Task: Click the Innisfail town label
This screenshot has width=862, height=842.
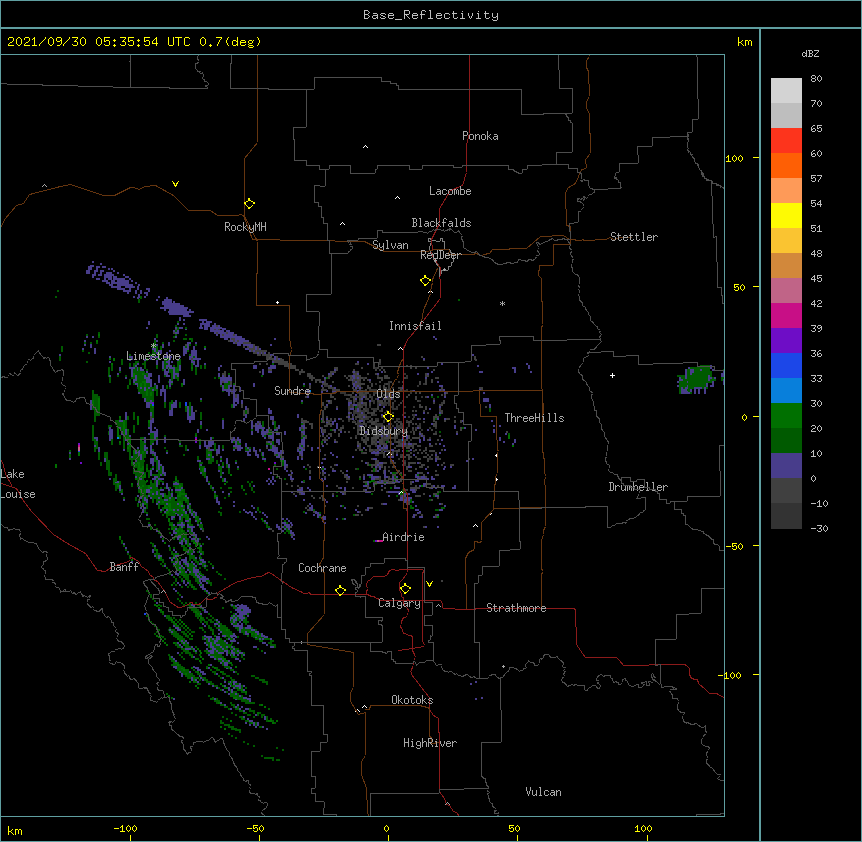Action: point(415,326)
